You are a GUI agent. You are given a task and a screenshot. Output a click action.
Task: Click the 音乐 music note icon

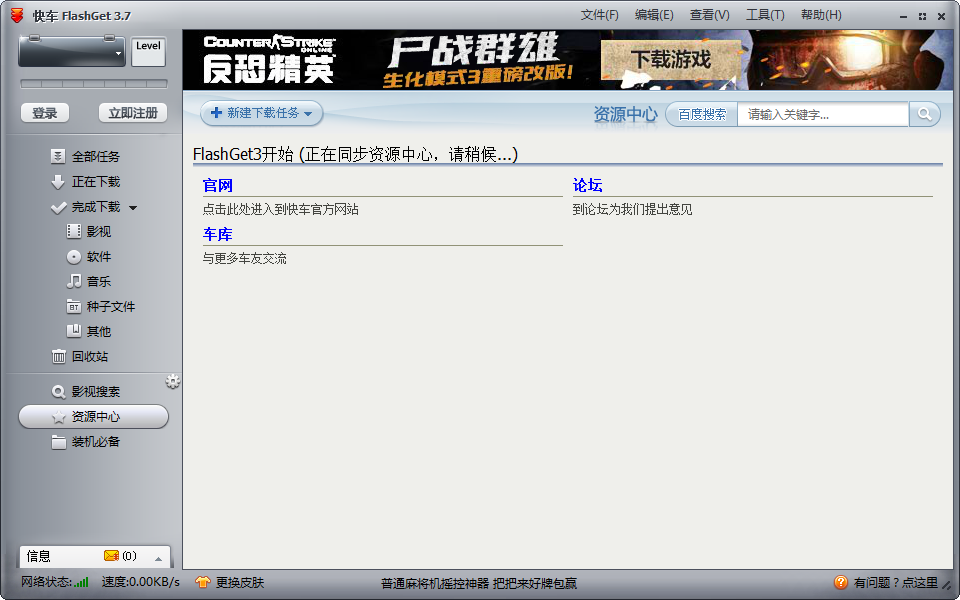(74, 282)
